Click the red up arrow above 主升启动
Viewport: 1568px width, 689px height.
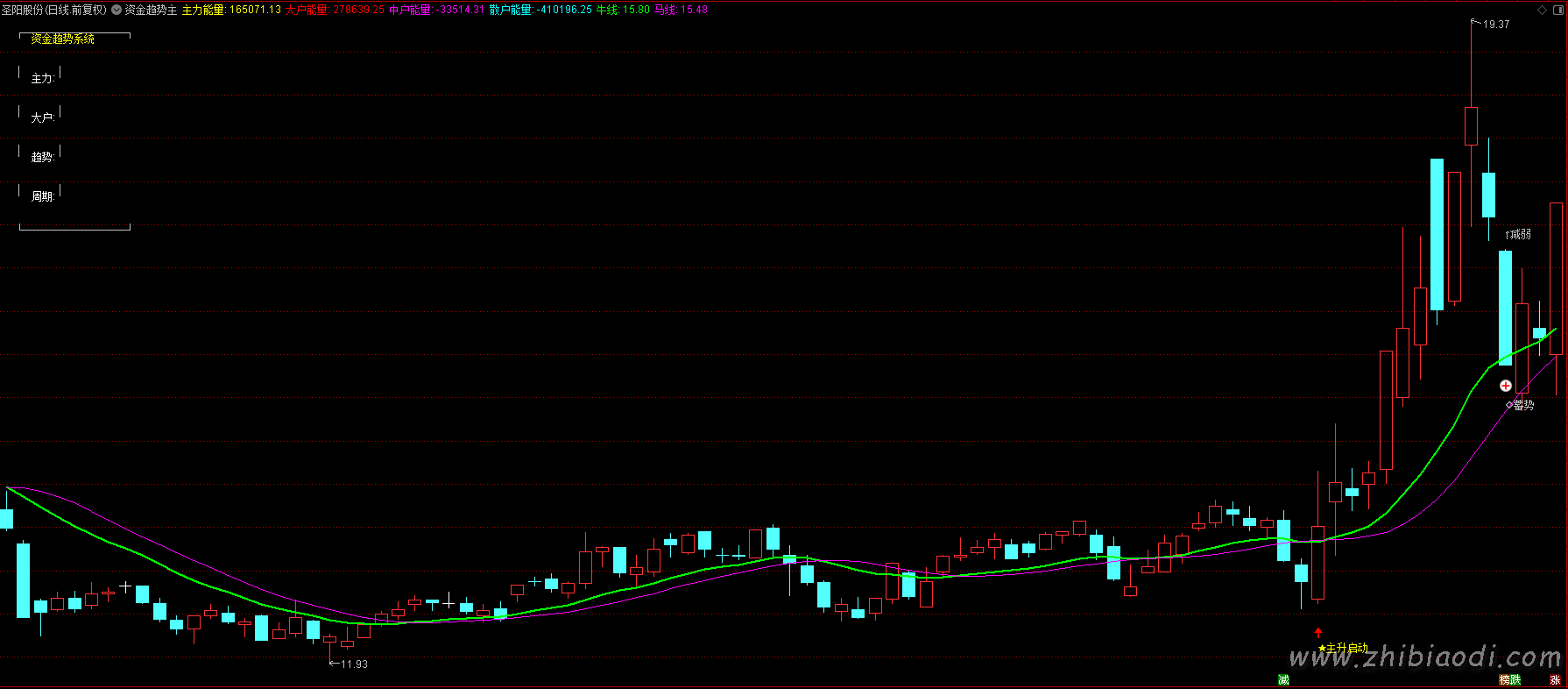coord(1318,633)
